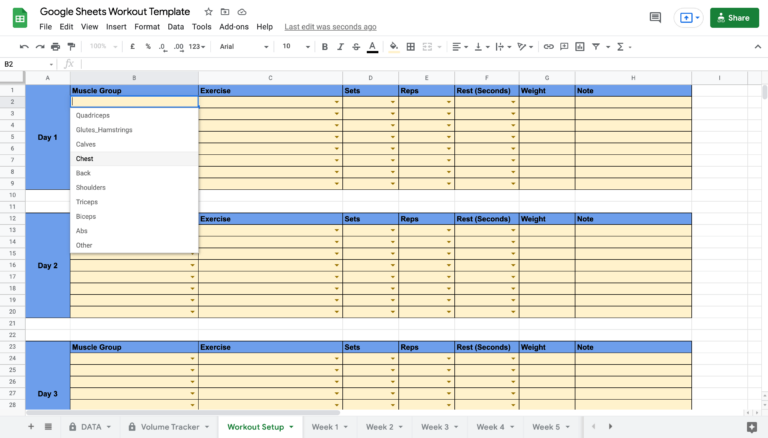The height and width of the screenshot is (438, 768).
Task: Open the File menu
Action: pyautogui.click(x=46, y=27)
